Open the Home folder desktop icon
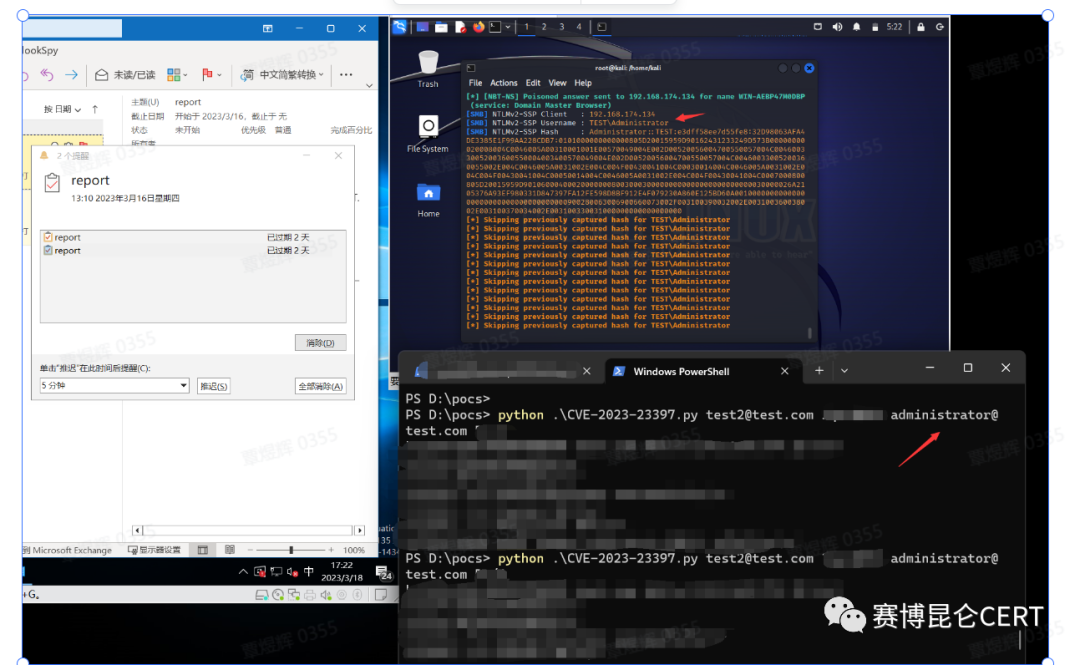 pos(428,200)
